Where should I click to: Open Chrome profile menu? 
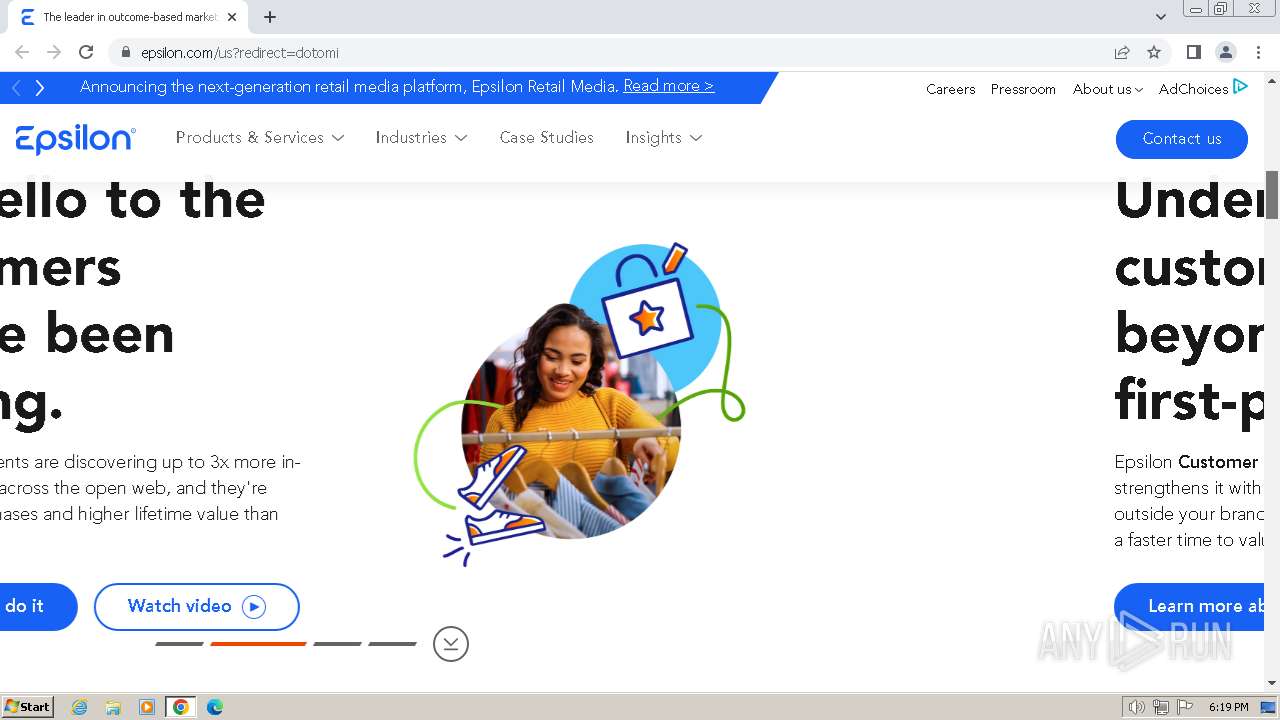pyautogui.click(x=1225, y=52)
